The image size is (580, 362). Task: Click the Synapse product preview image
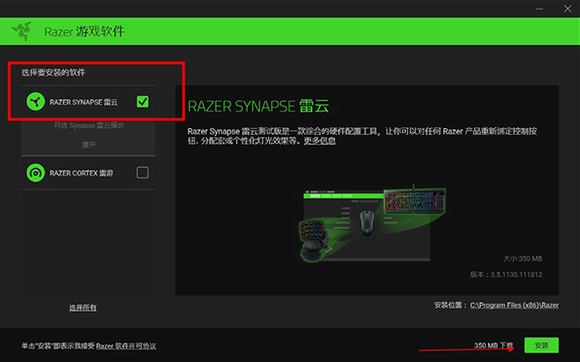tap(372, 224)
